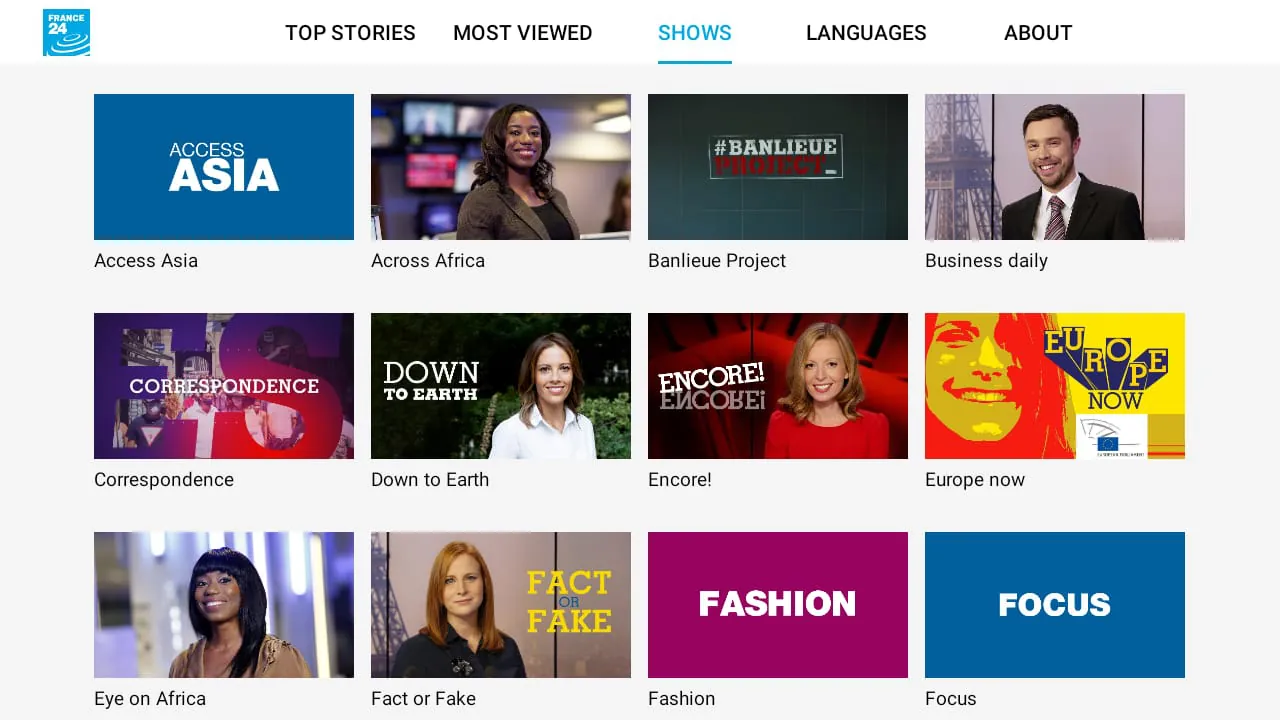Screen dimensions: 1280x720
Task: Open the ABOUT page
Action: point(1038,33)
